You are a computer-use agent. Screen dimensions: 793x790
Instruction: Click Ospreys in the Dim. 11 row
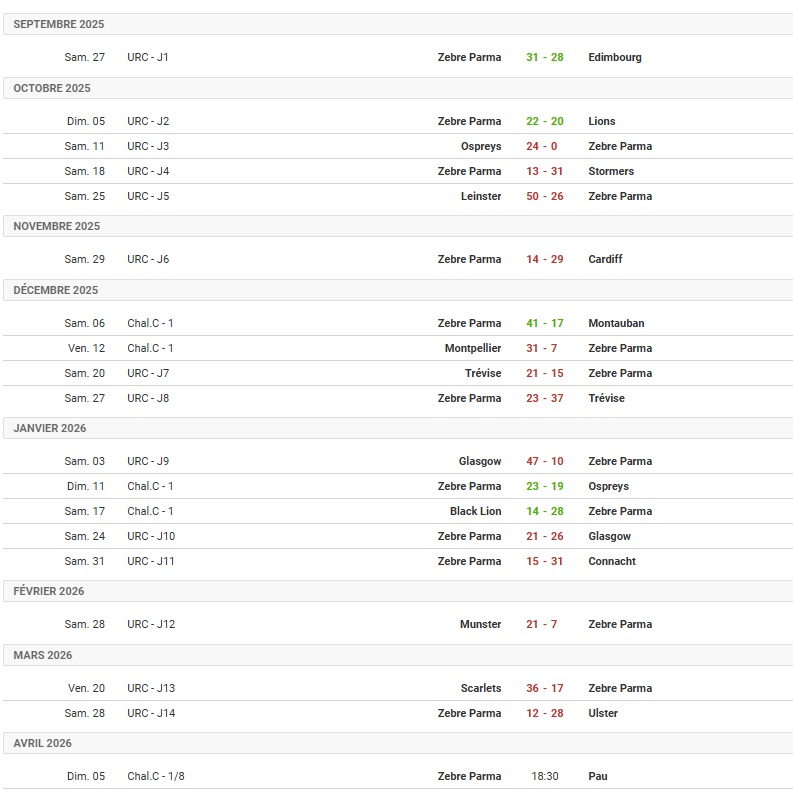point(608,487)
